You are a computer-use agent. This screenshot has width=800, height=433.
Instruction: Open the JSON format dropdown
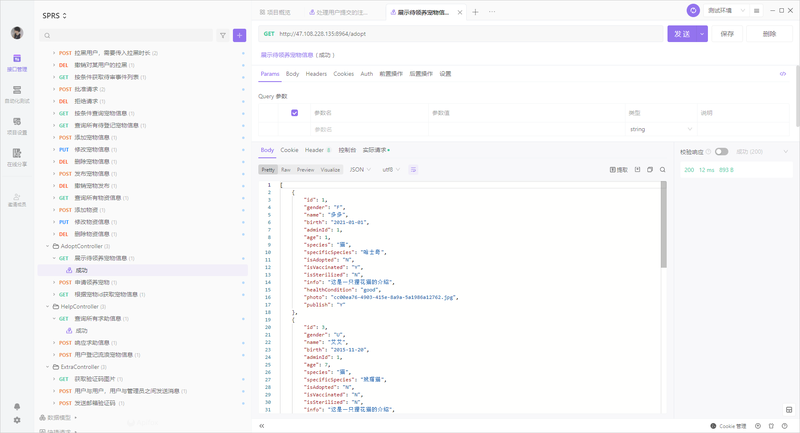click(360, 170)
